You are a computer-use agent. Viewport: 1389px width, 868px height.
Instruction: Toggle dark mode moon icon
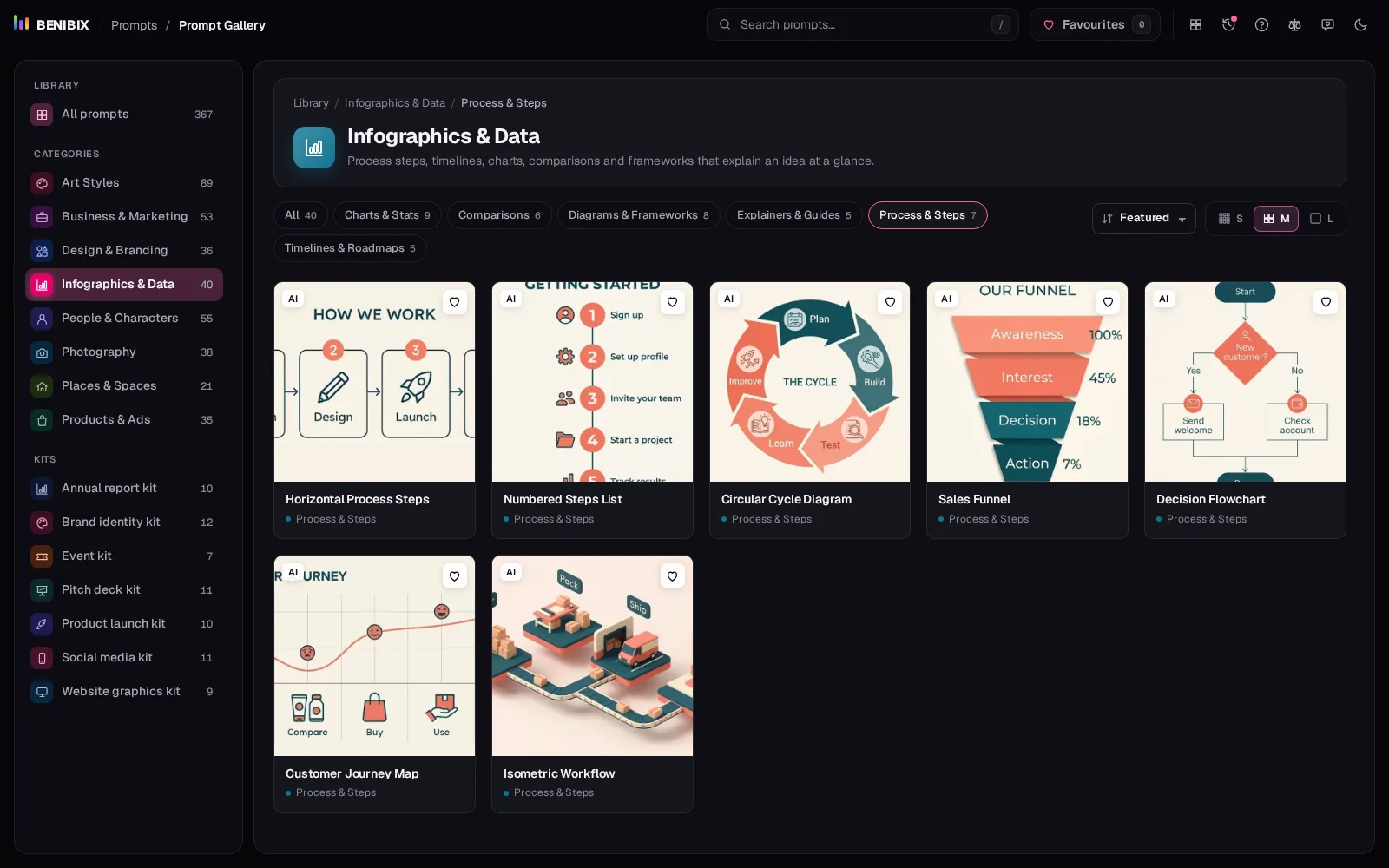point(1360,24)
